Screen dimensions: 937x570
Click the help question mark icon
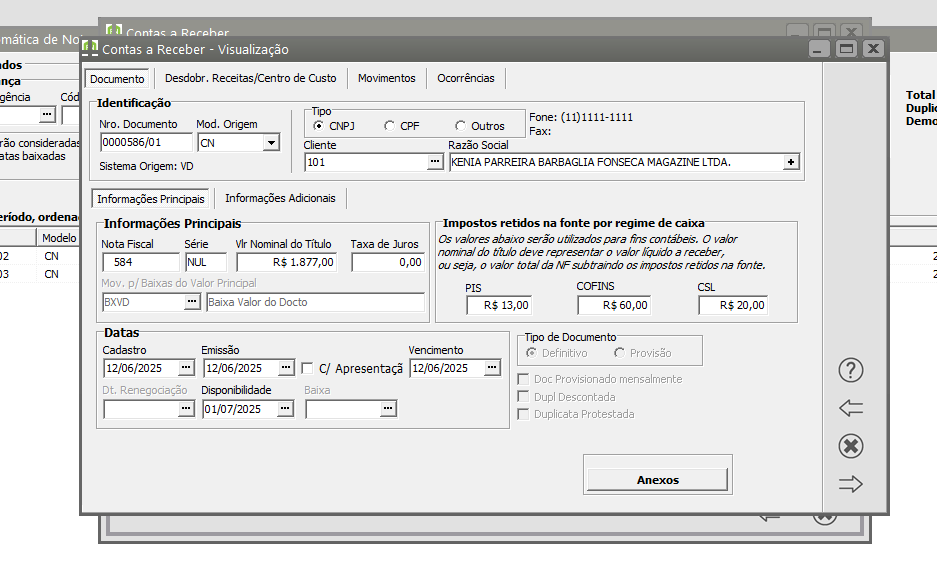tap(850, 370)
